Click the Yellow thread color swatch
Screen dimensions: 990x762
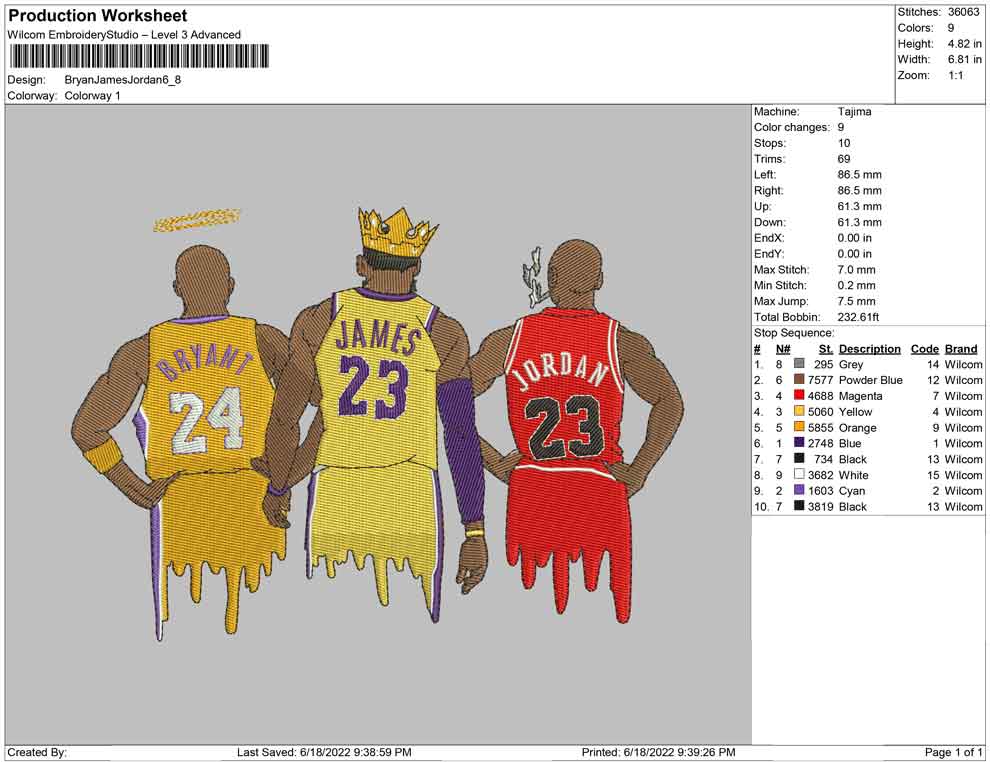coord(799,412)
